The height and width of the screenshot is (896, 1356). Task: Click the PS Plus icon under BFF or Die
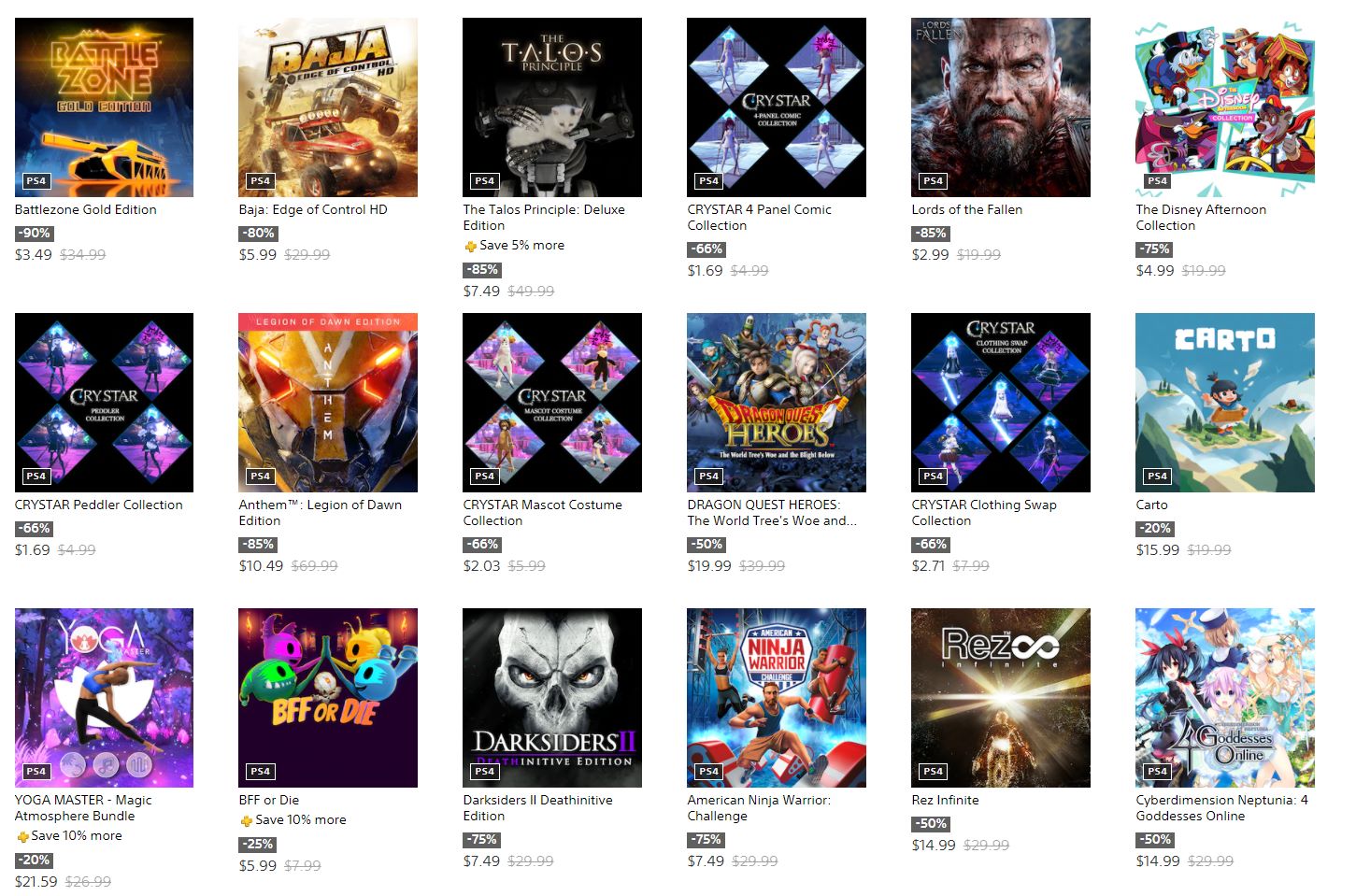(246, 821)
